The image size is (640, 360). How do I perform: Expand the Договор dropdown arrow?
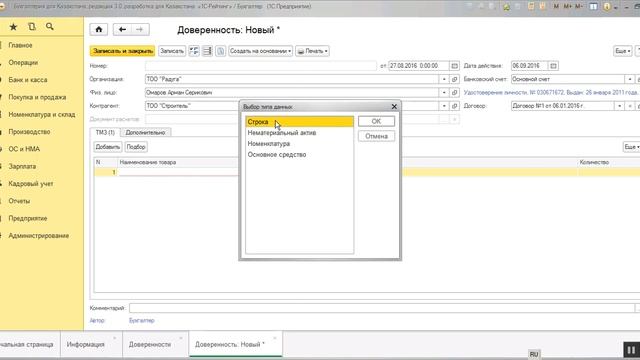619,106
